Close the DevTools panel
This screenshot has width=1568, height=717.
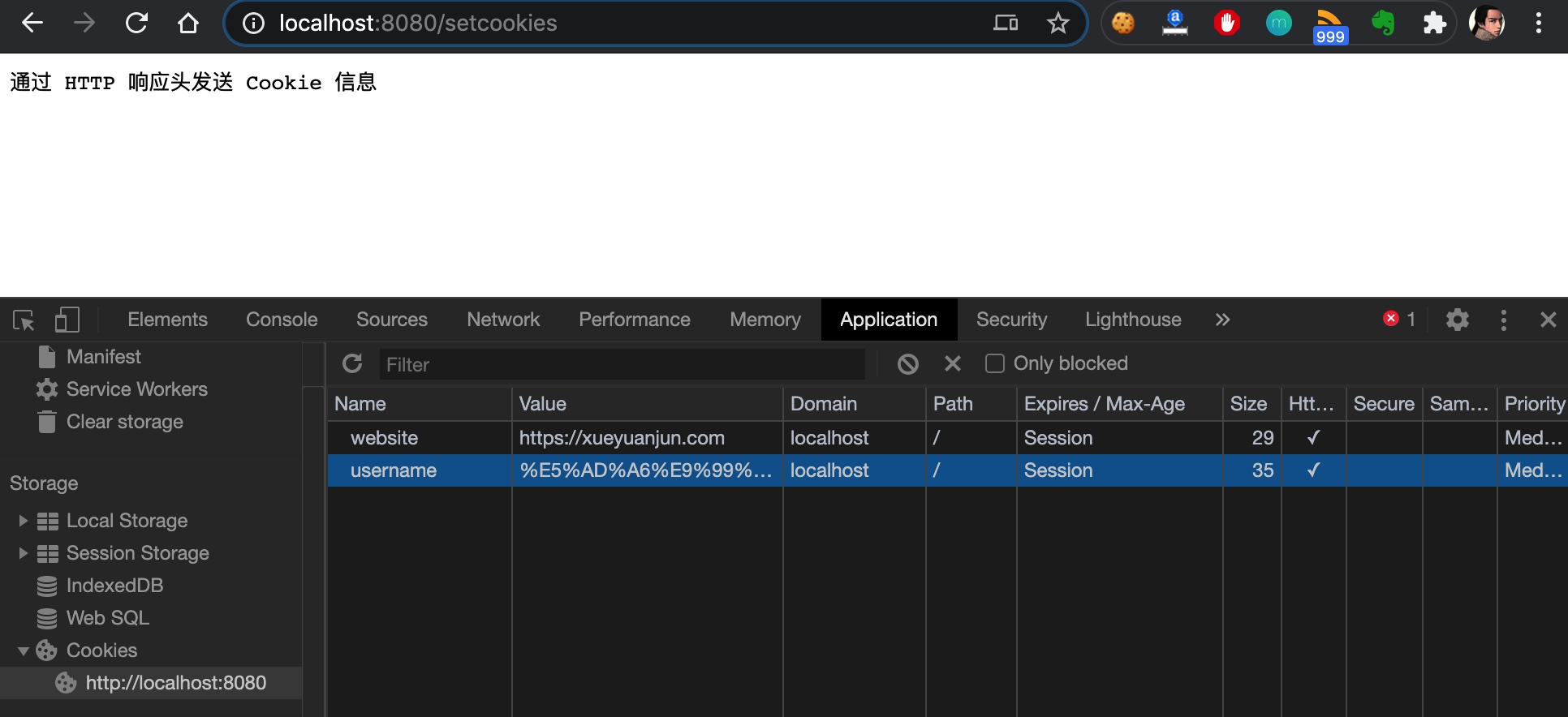point(1549,320)
